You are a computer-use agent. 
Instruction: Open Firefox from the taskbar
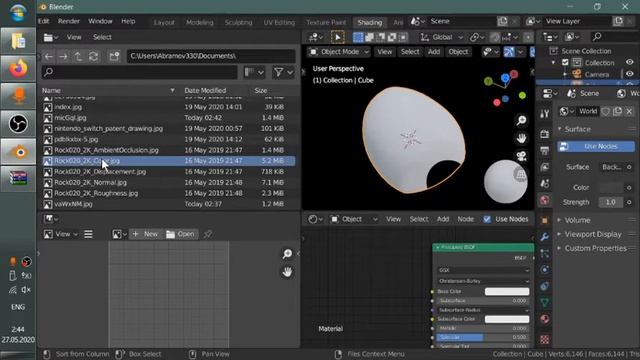coord(18,68)
